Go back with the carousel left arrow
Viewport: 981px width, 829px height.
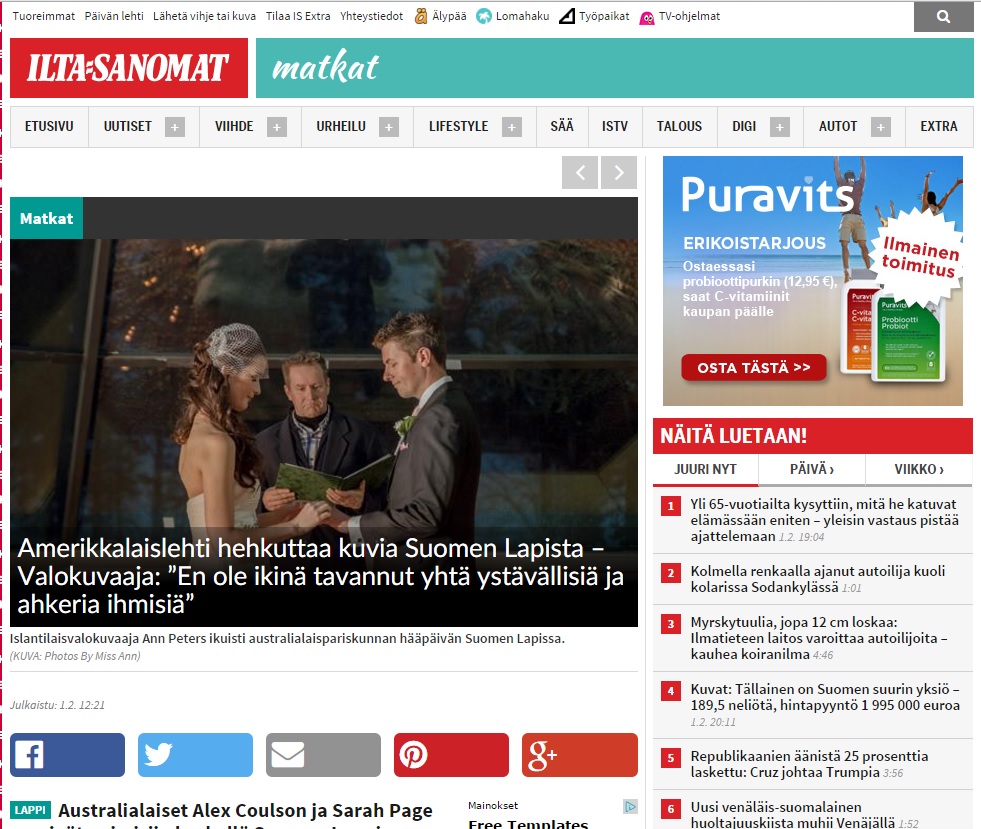(x=580, y=172)
